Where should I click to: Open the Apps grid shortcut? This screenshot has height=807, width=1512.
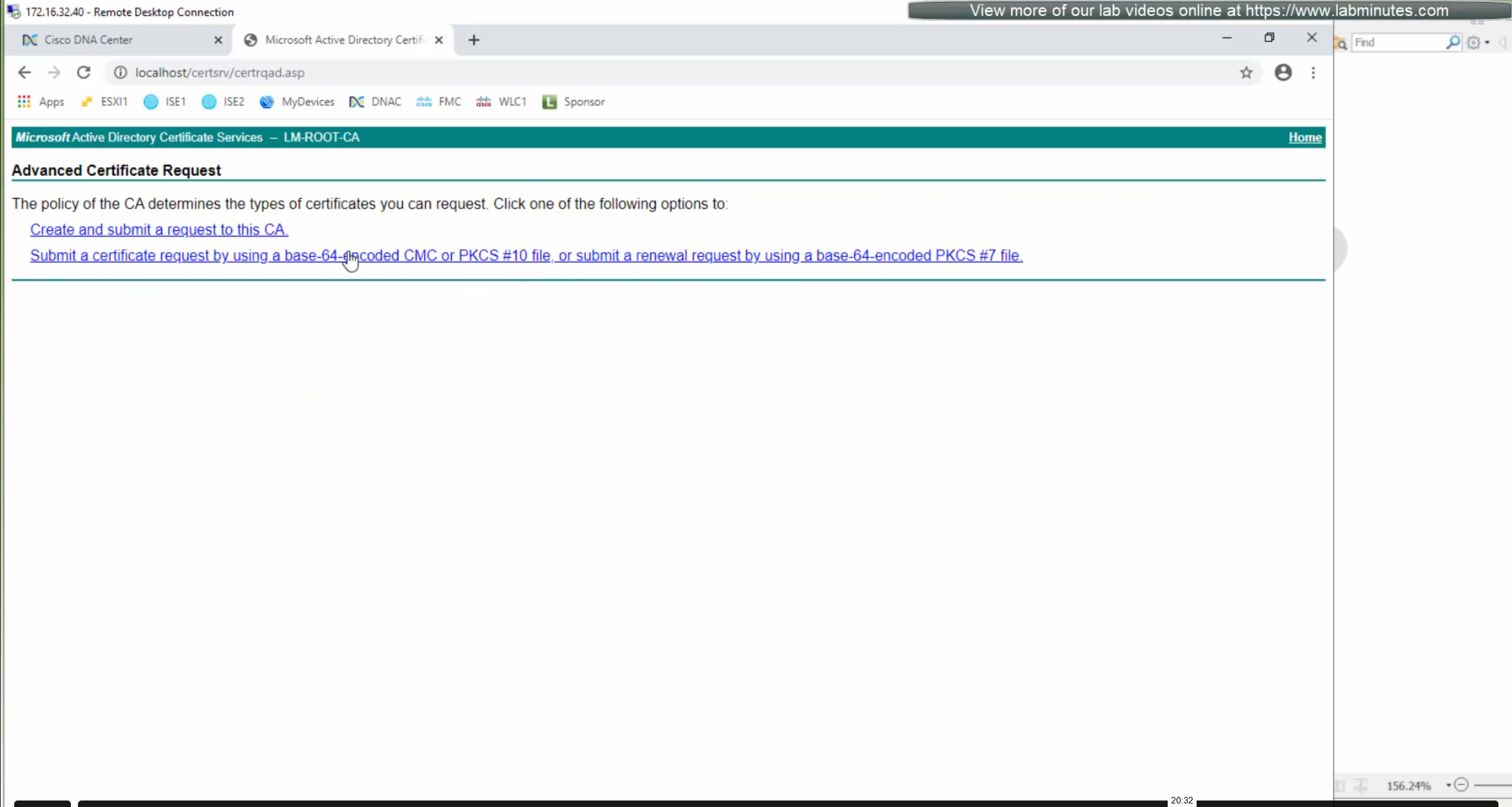point(41,102)
